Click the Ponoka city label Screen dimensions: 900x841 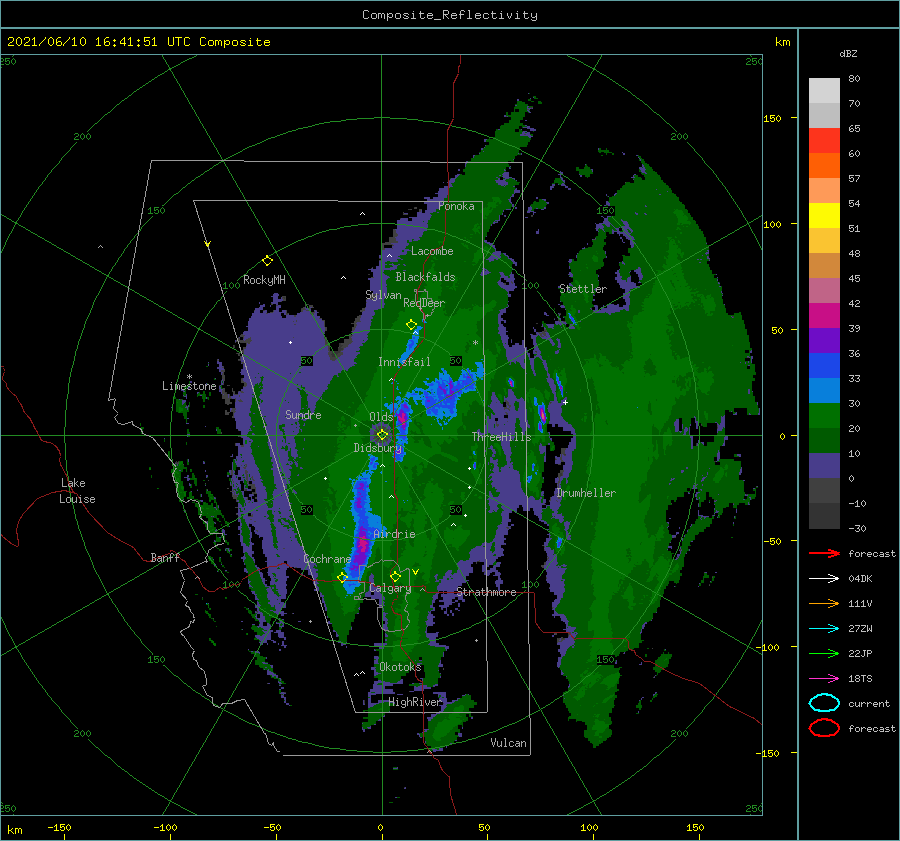tap(456, 206)
